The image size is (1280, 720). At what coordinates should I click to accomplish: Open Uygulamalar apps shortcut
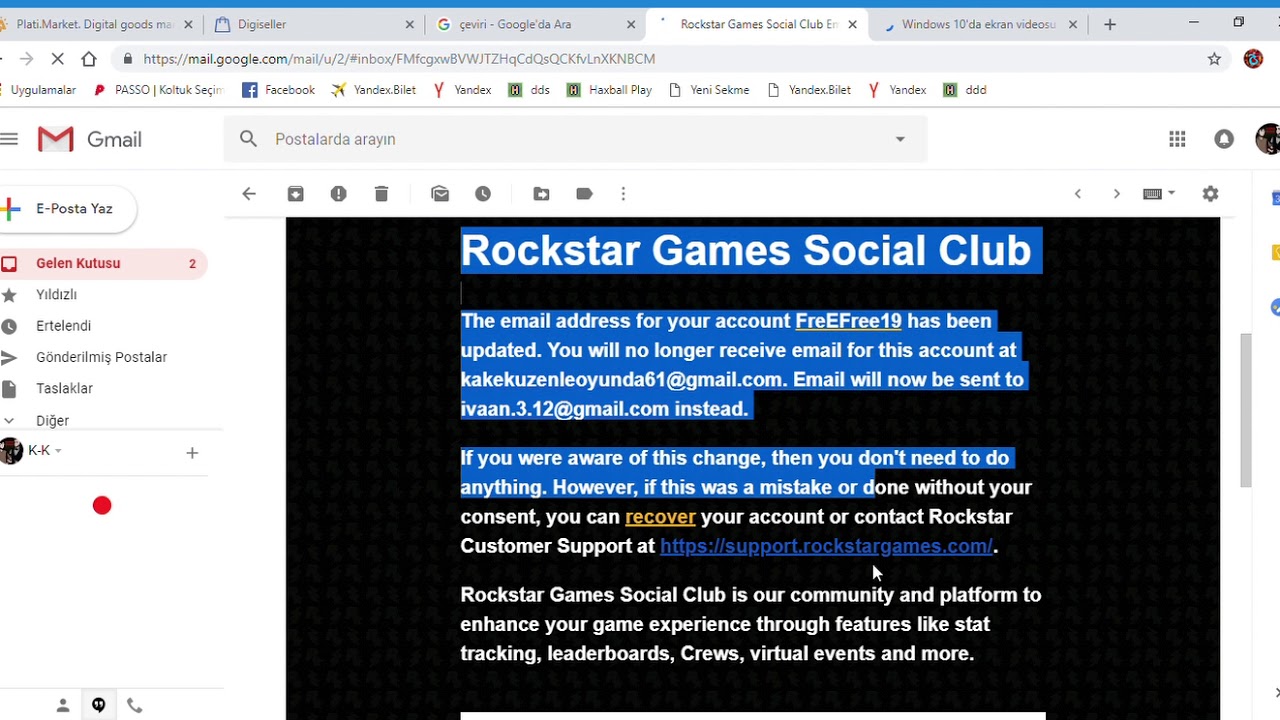pos(38,90)
